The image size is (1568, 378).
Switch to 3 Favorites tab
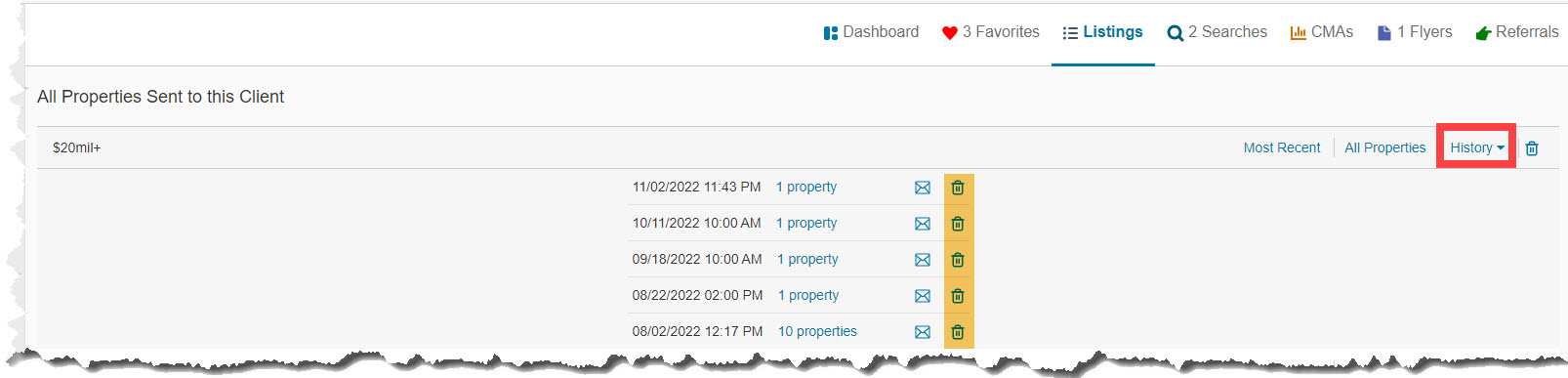click(990, 32)
